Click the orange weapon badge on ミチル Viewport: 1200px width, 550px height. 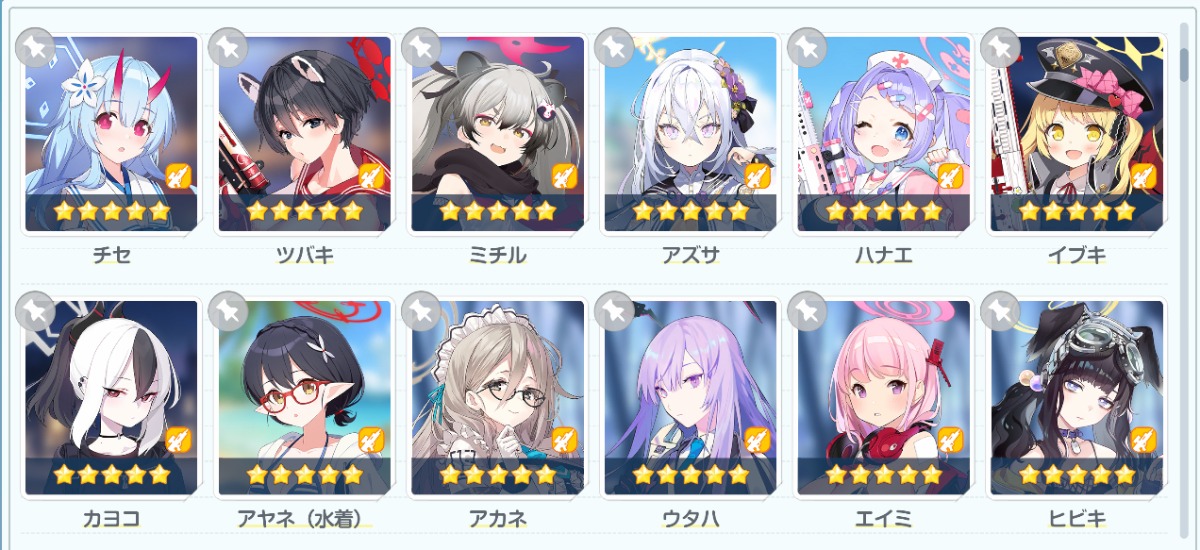click(x=565, y=177)
